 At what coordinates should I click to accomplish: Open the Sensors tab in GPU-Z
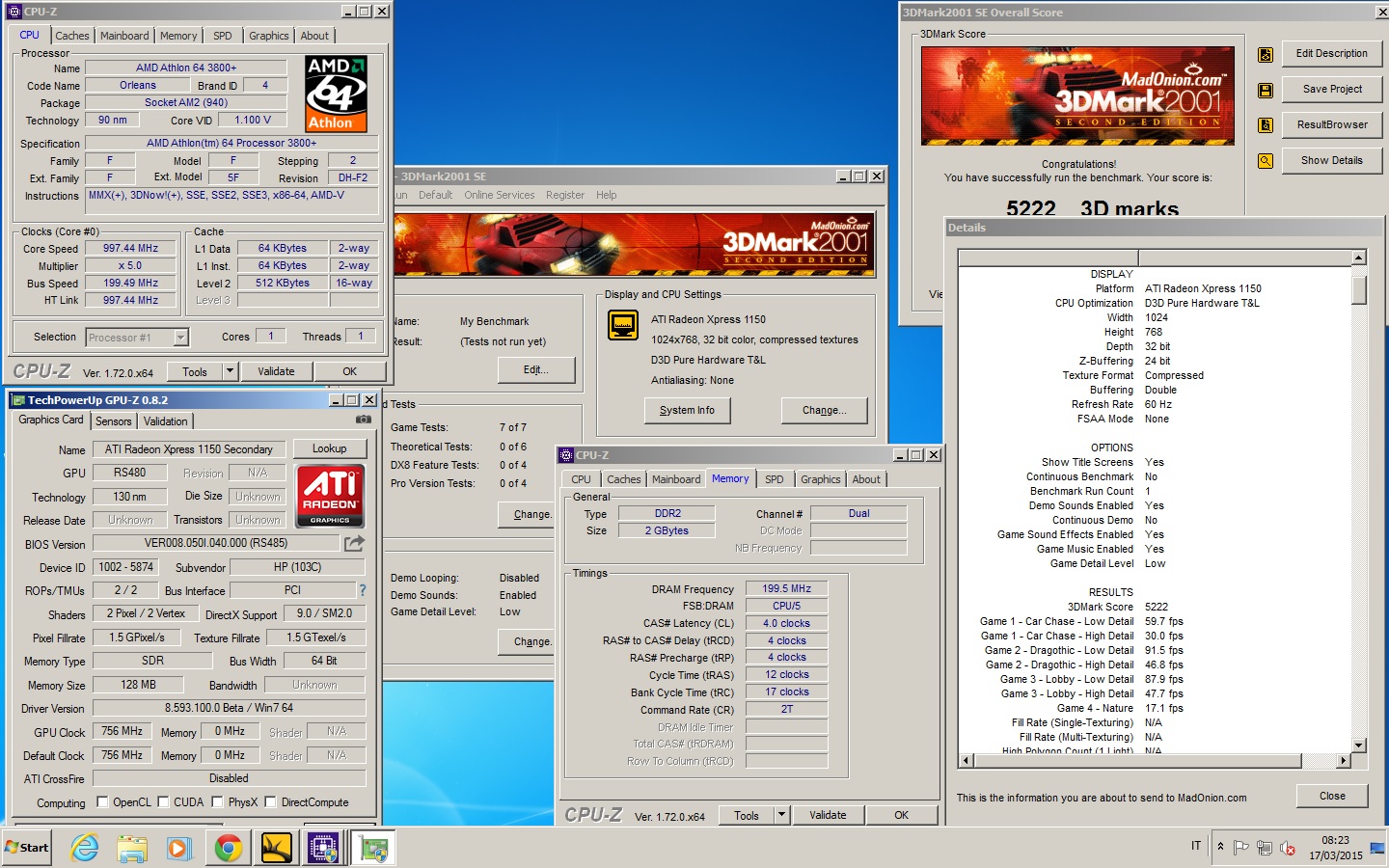(x=114, y=421)
